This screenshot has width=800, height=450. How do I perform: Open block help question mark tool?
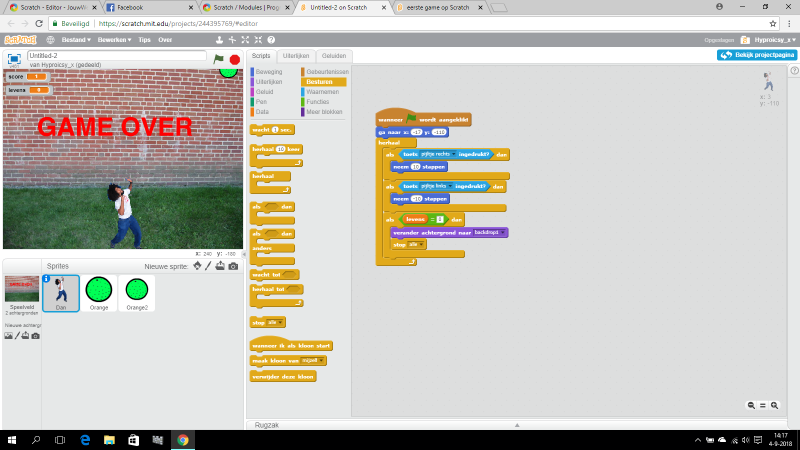tap(271, 40)
